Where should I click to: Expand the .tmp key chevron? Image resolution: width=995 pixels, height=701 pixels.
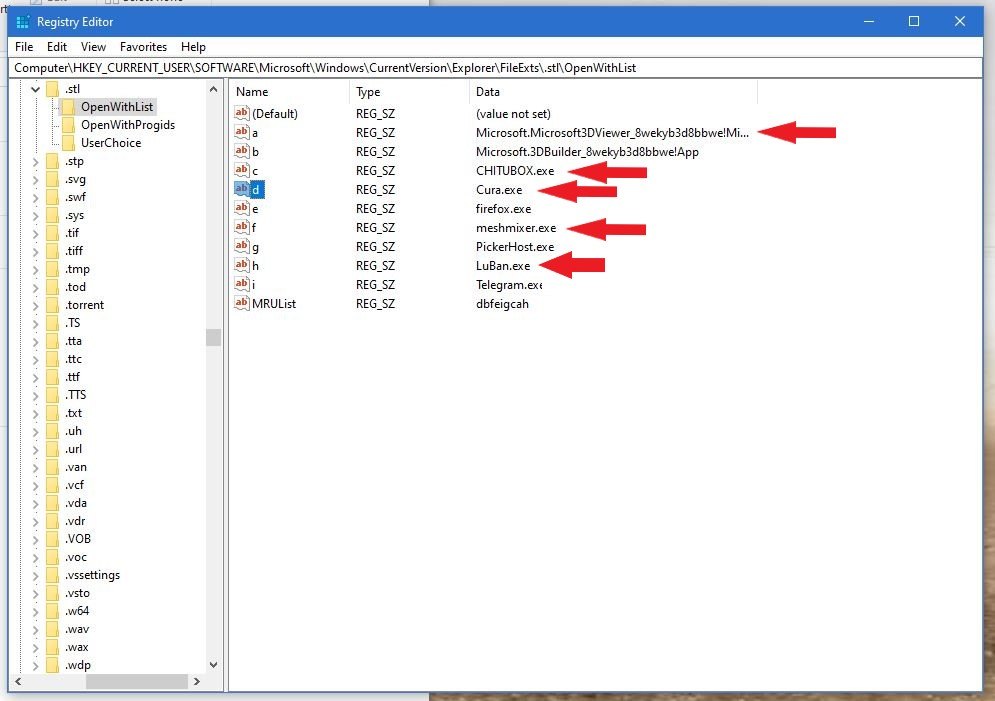[x=36, y=270]
